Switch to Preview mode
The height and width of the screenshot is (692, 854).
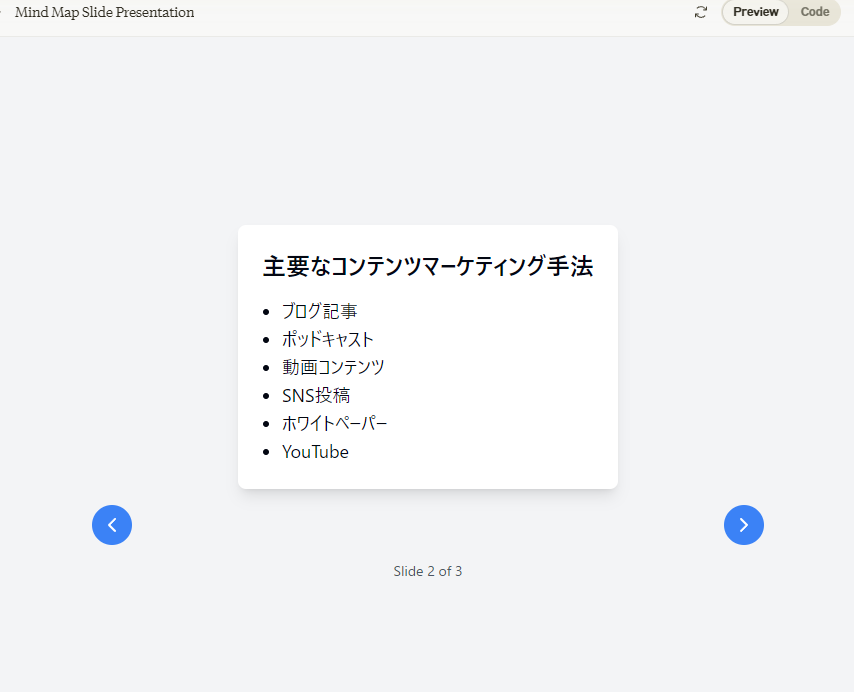(755, 12)
